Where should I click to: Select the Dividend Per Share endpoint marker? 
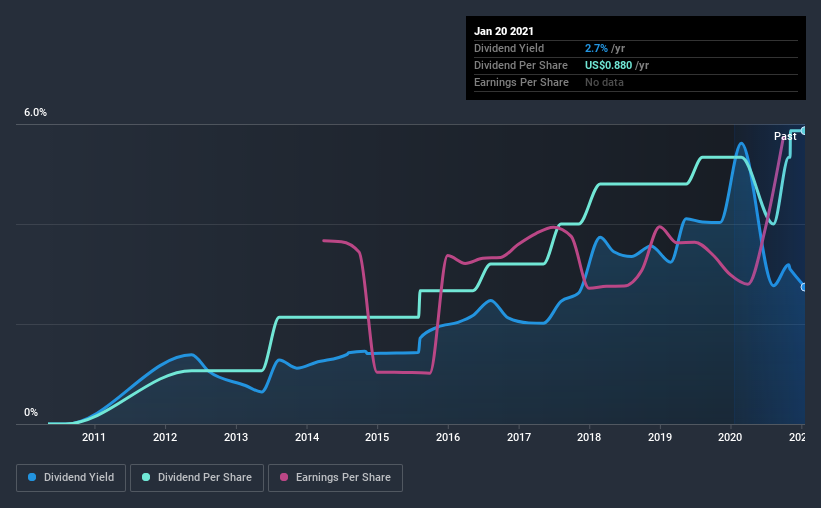pos(804,130)
